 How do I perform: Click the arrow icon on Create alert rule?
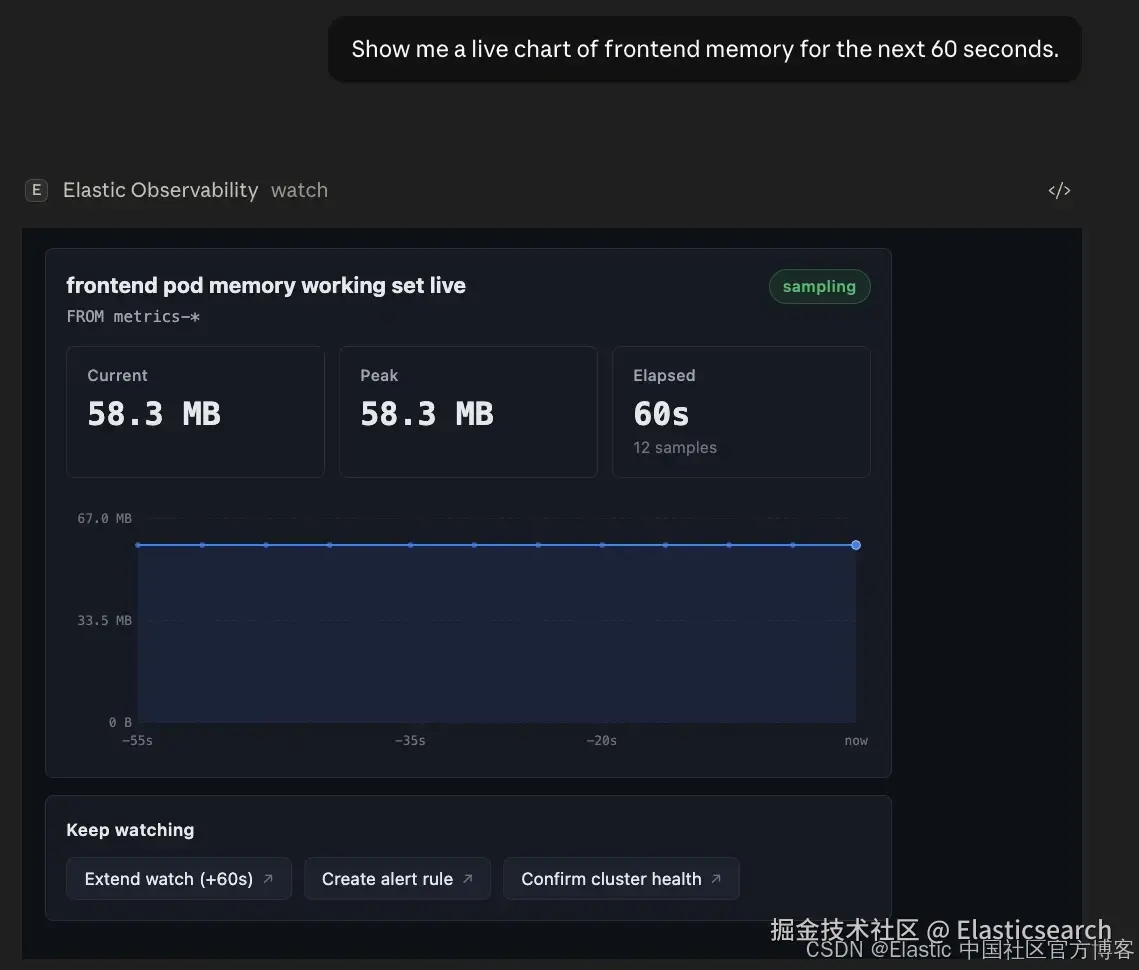468,879
